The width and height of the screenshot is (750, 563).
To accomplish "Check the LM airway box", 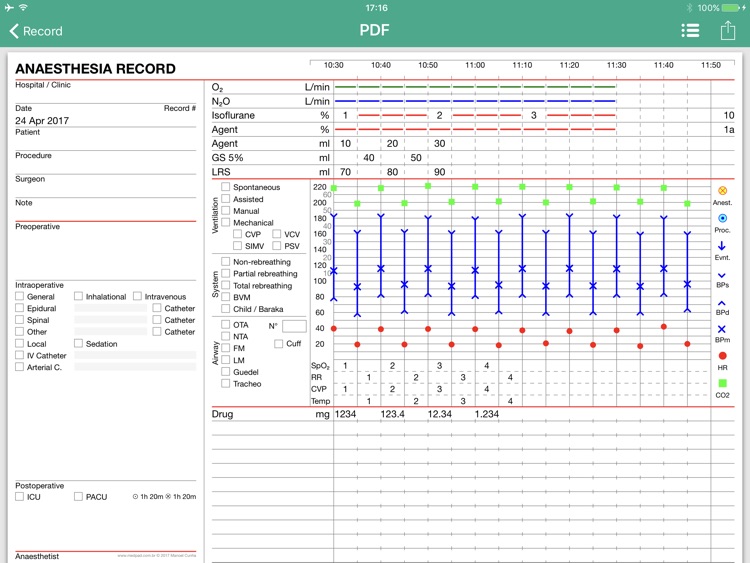I will (x=225, y=360).
